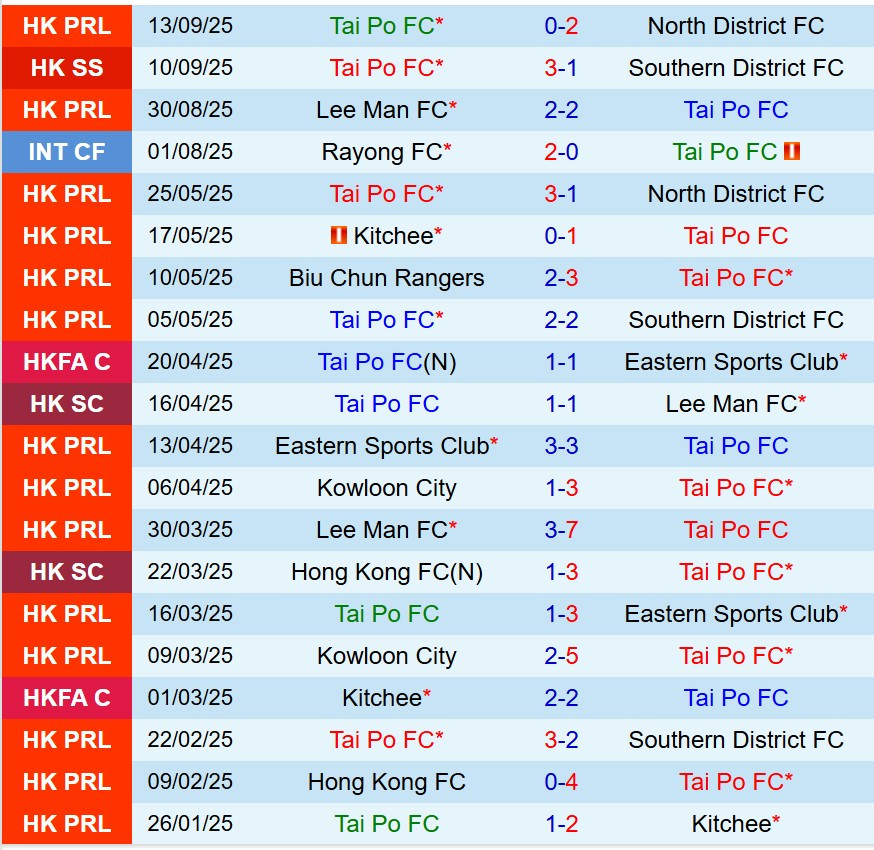Open Rayong FC team link
The width and height of the screenshot is (874, 850).
[x=381, y=152]
